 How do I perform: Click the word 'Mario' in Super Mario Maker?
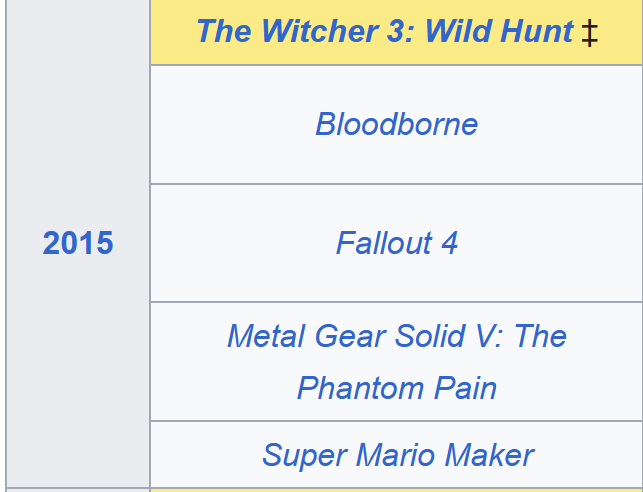coord(395,455)
